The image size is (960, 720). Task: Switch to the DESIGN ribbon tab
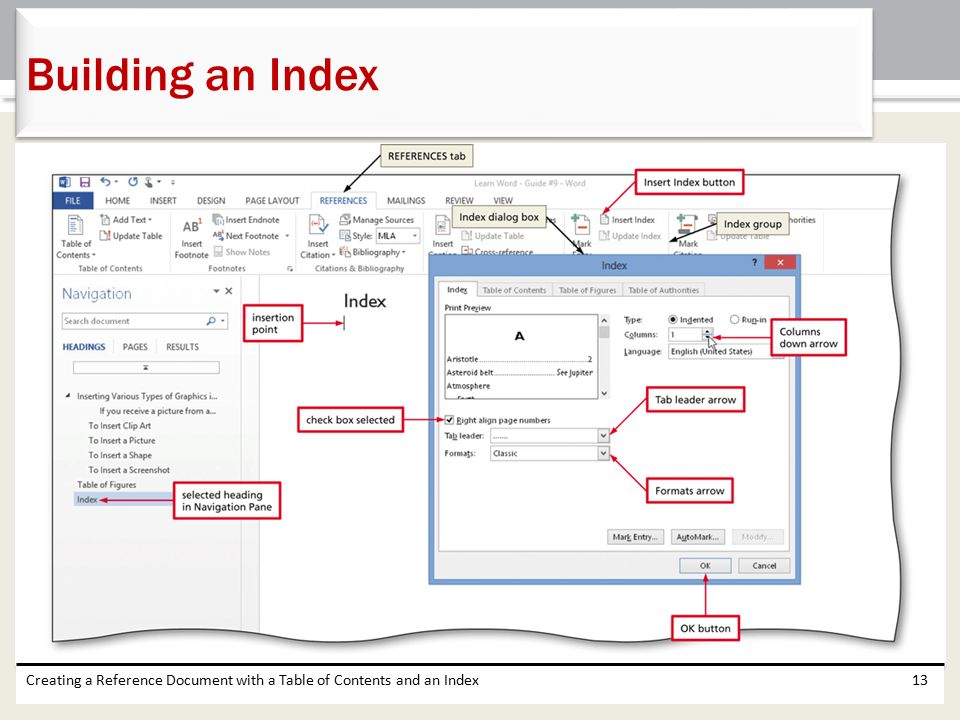(211, 201)
